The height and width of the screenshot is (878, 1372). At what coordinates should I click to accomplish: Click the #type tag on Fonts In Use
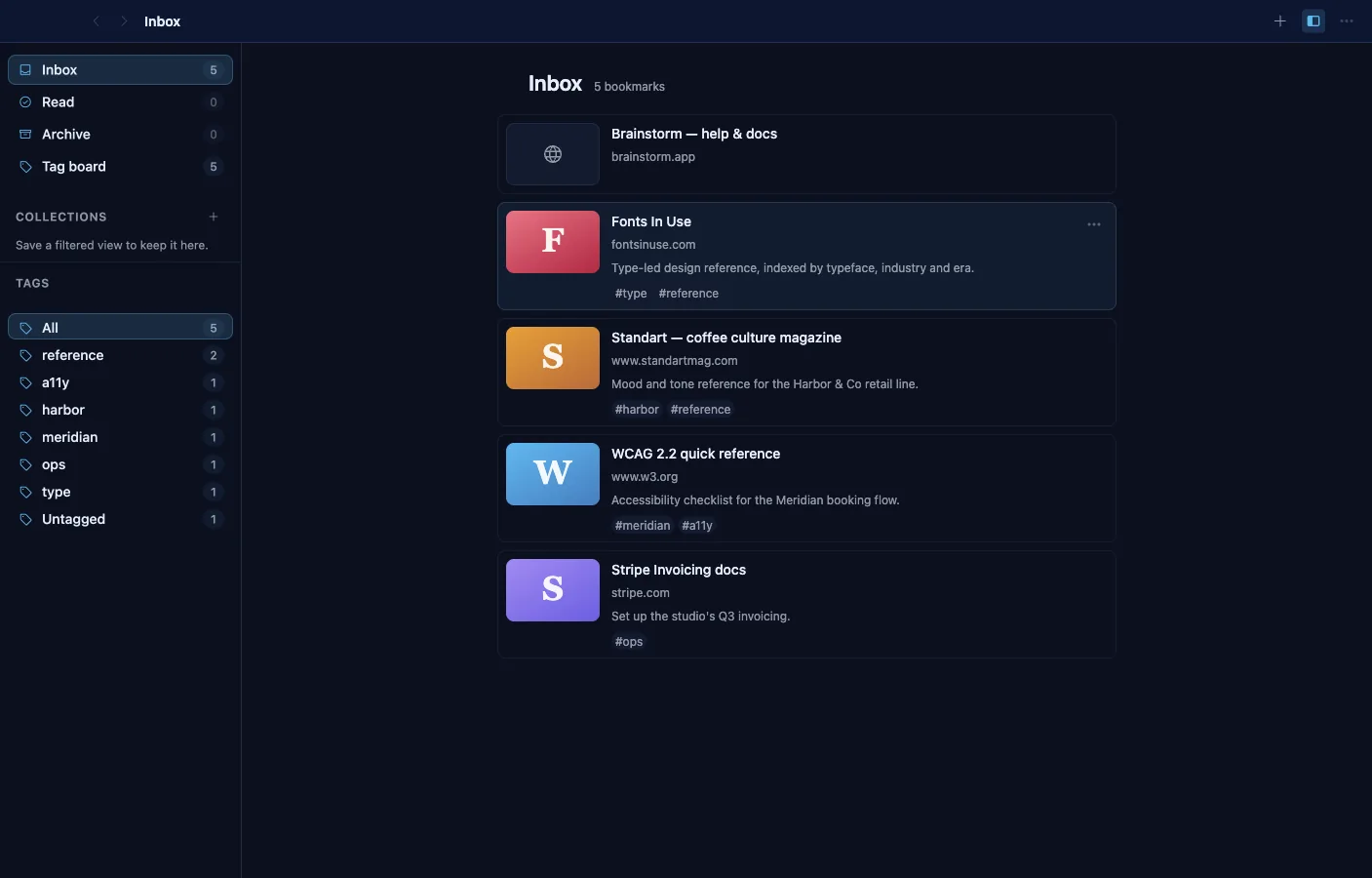click(x=631, y=294)
